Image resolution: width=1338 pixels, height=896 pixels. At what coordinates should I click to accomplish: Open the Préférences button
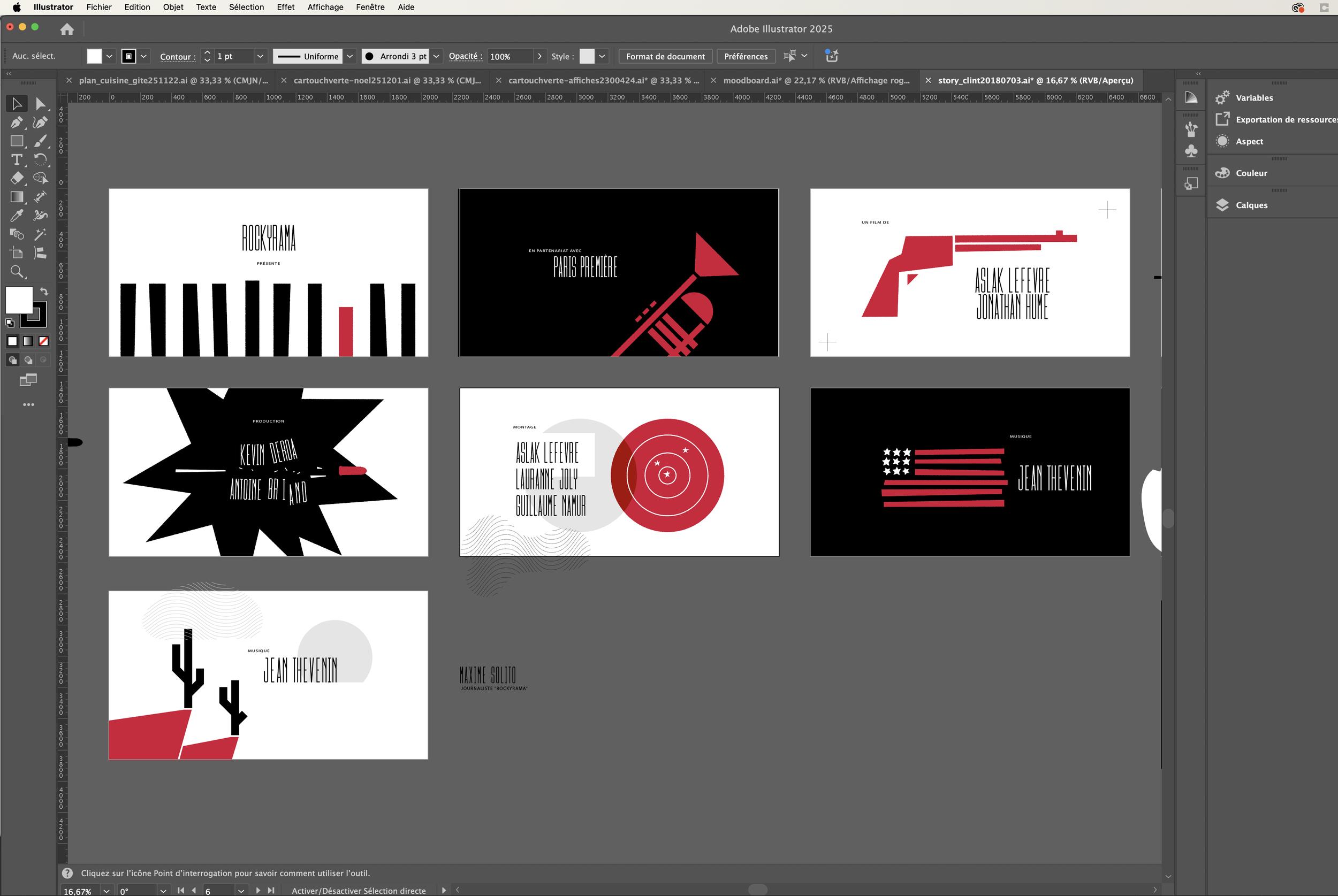pos(746,56)
